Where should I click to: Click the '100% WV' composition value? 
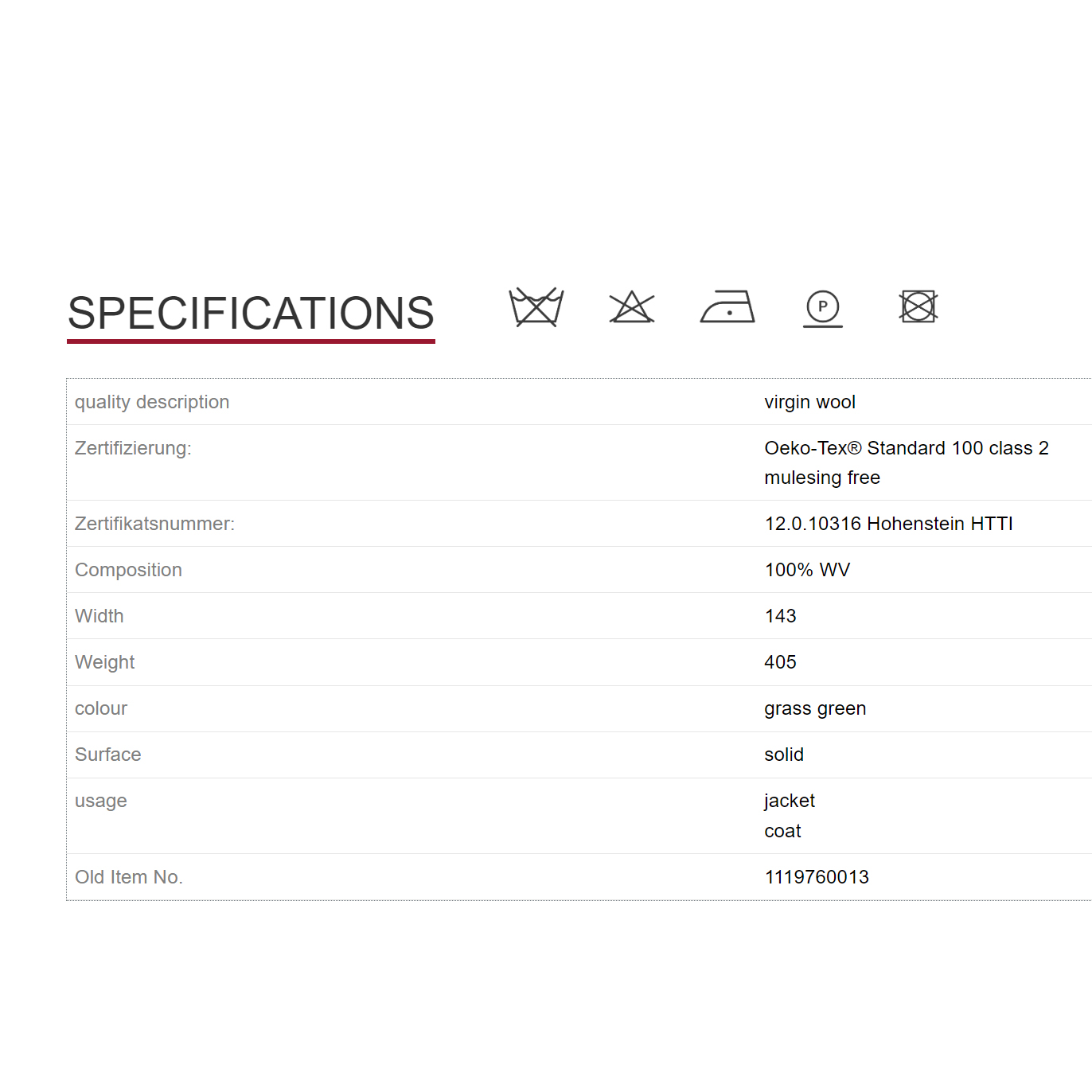[x=807, y=570]
